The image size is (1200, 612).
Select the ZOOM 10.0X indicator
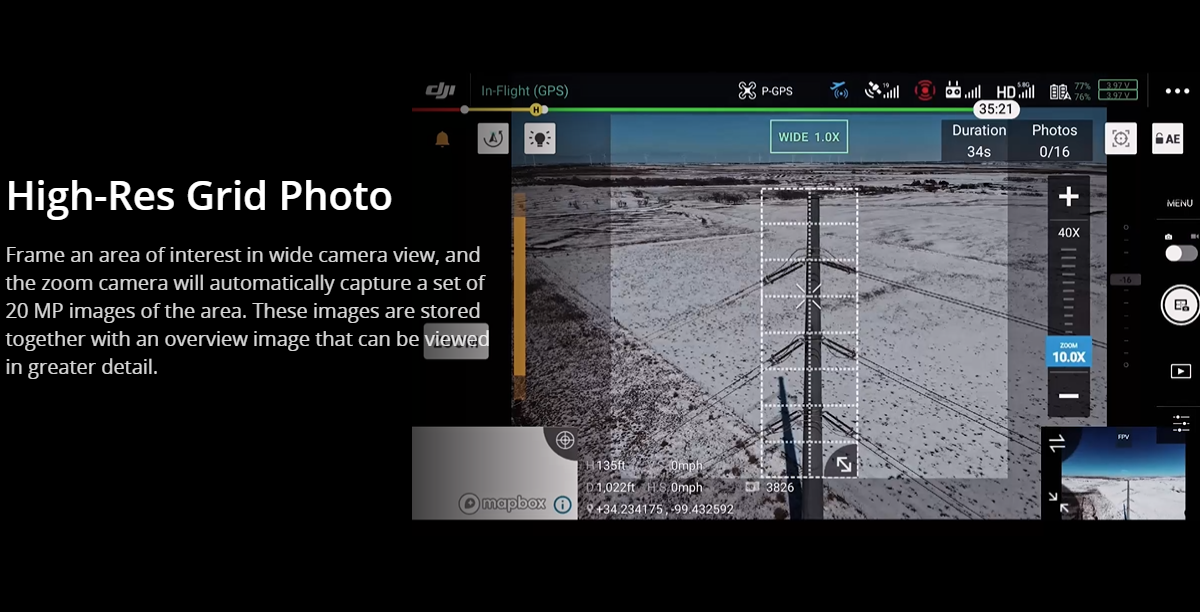pyautogui.click(x=1068, y=352)
